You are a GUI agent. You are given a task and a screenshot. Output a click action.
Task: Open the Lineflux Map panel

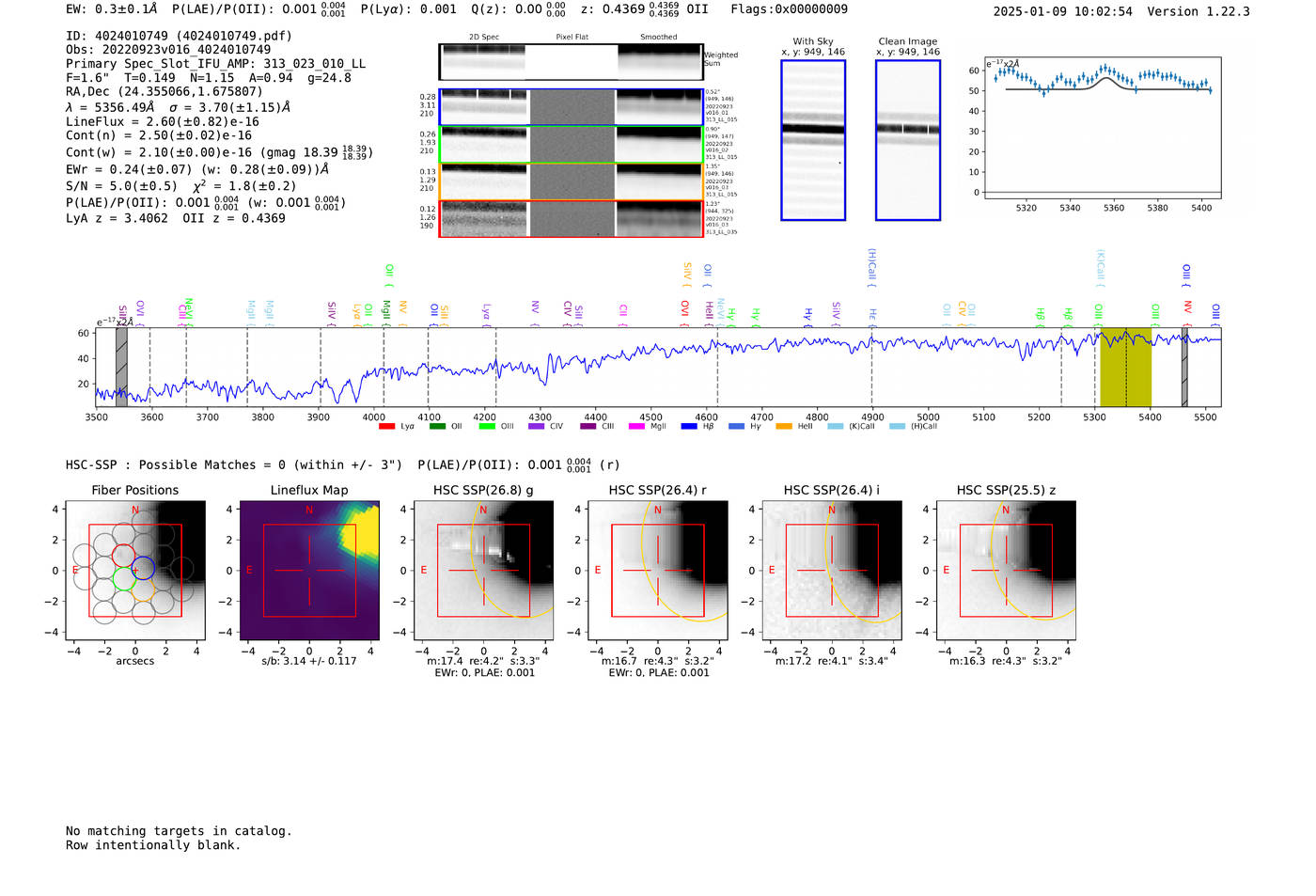[309, 571]
